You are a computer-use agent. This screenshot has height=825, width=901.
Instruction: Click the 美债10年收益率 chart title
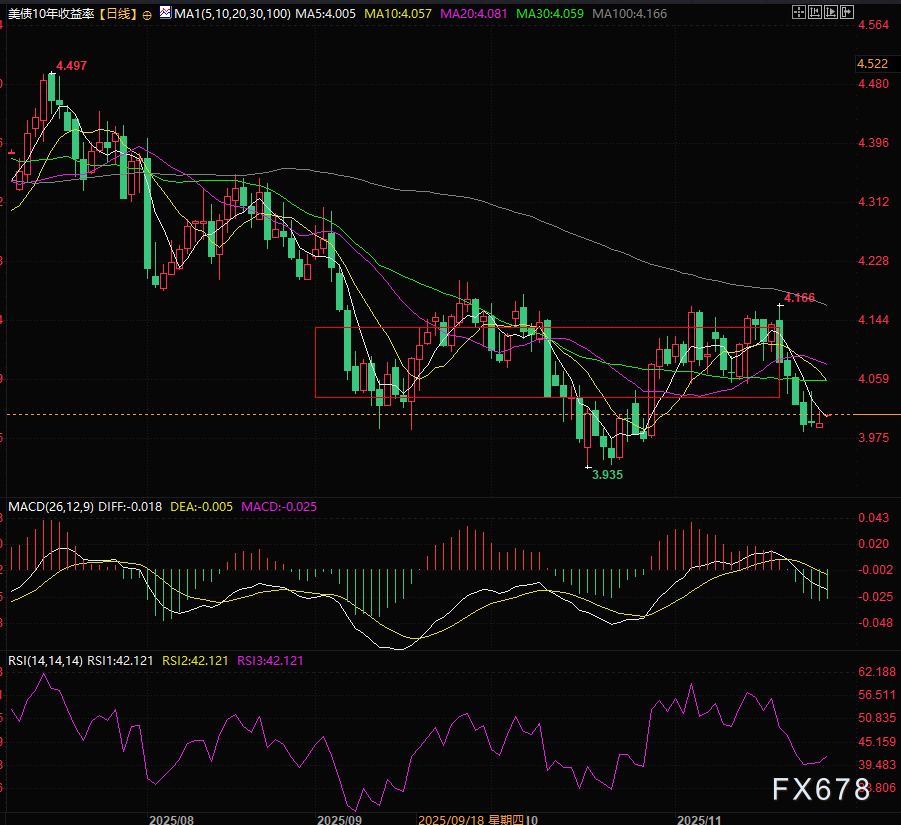[x=48, y=15]
